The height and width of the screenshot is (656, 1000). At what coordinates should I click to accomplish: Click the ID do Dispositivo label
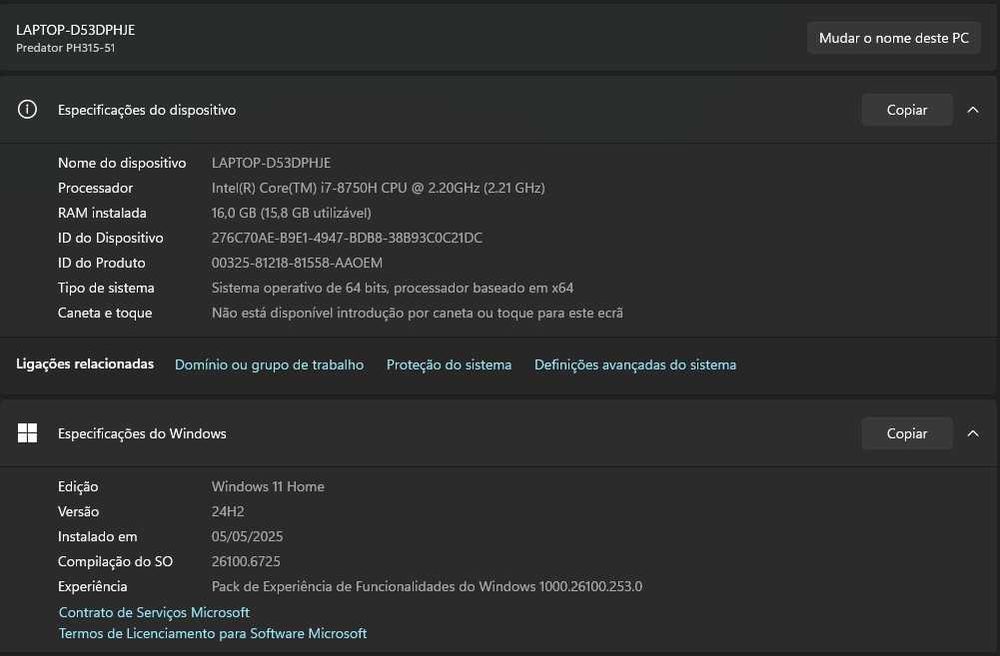click(x=110, y=237)
